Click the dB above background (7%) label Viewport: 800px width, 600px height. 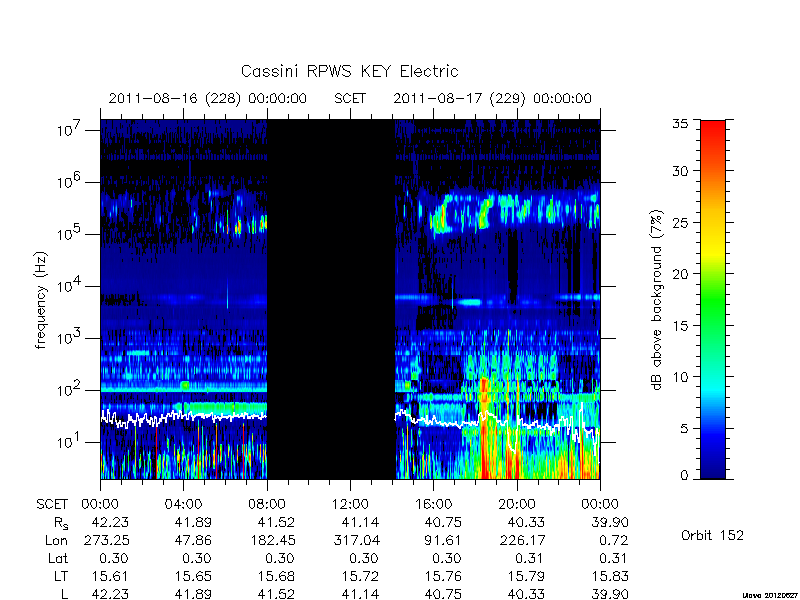658,300
